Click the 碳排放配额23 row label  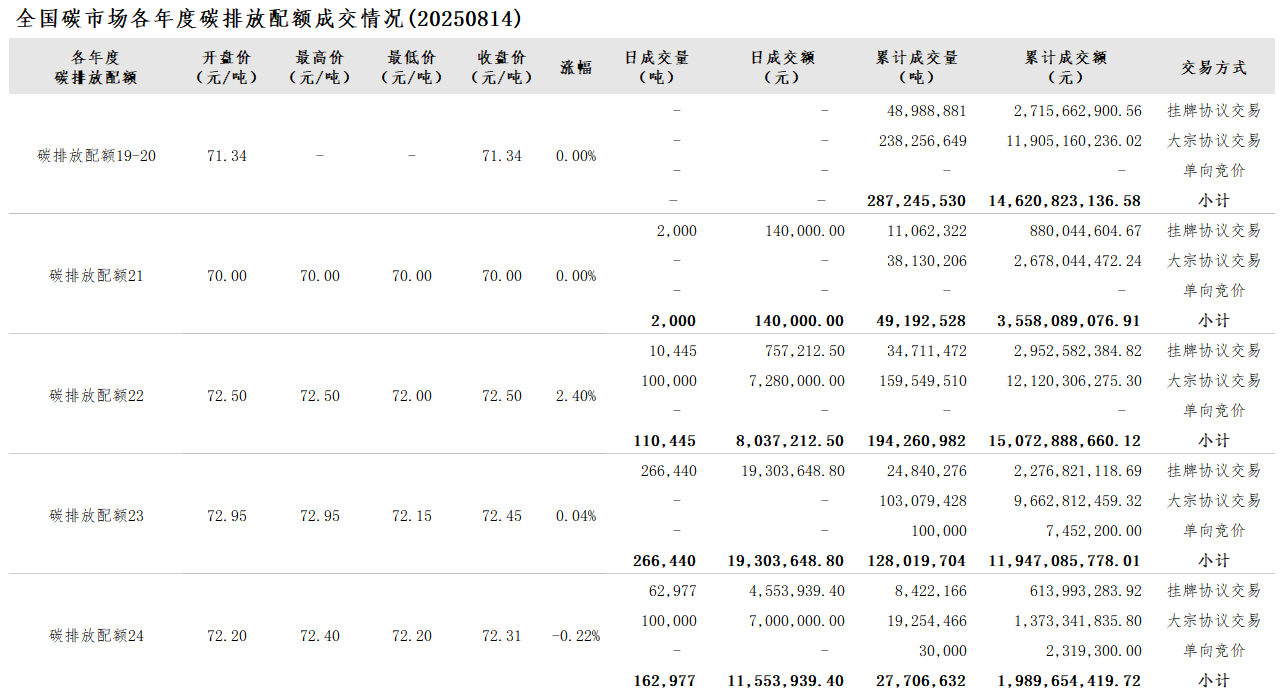[x=97, y=516]
